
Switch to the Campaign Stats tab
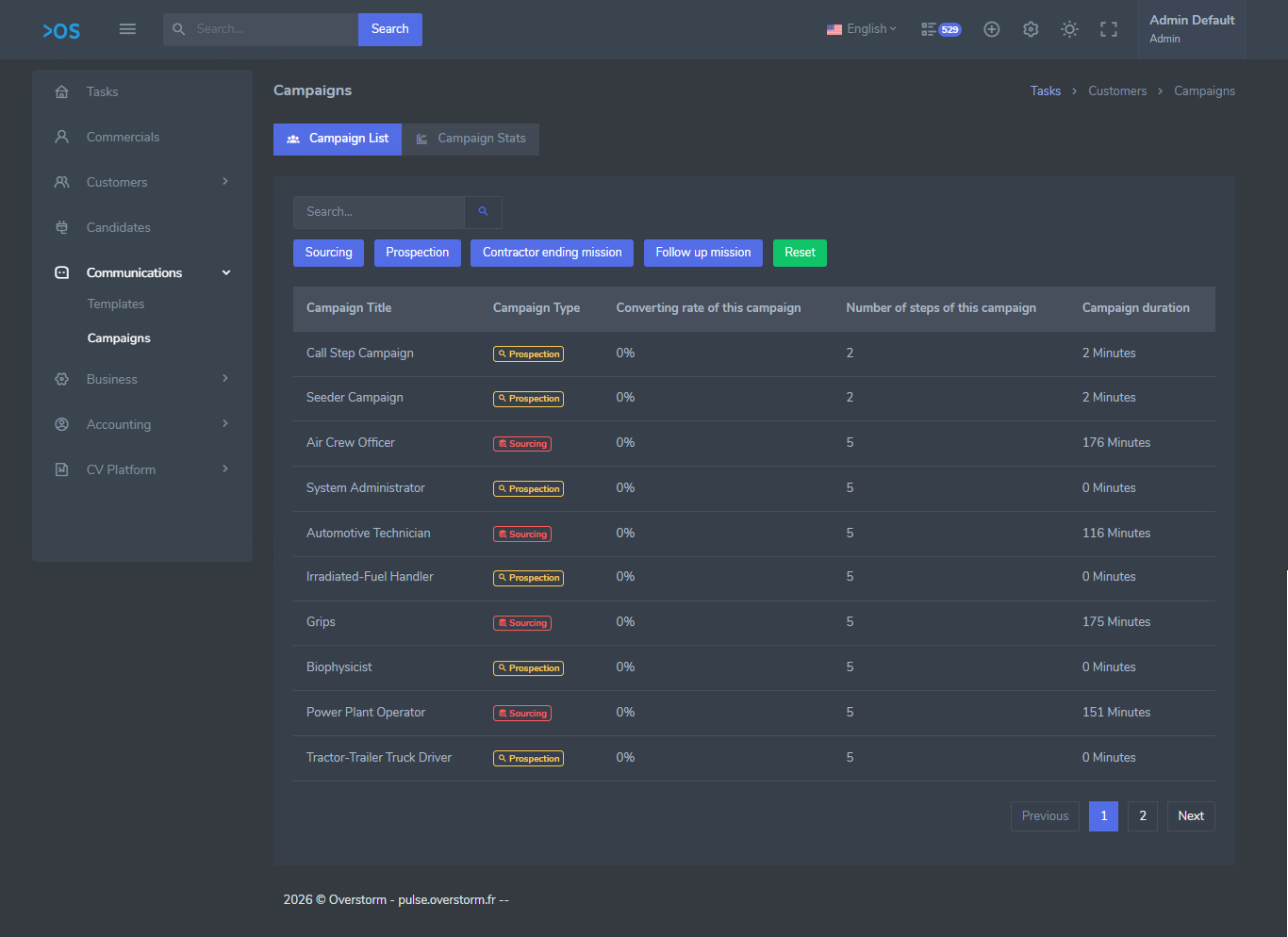(x=471, y=139)
